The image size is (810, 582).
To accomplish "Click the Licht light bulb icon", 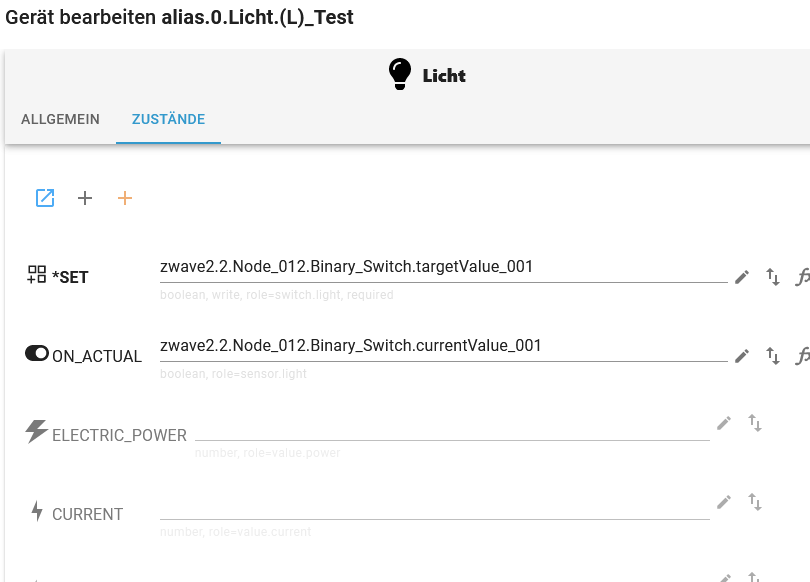I will click(x=400, y=75).
